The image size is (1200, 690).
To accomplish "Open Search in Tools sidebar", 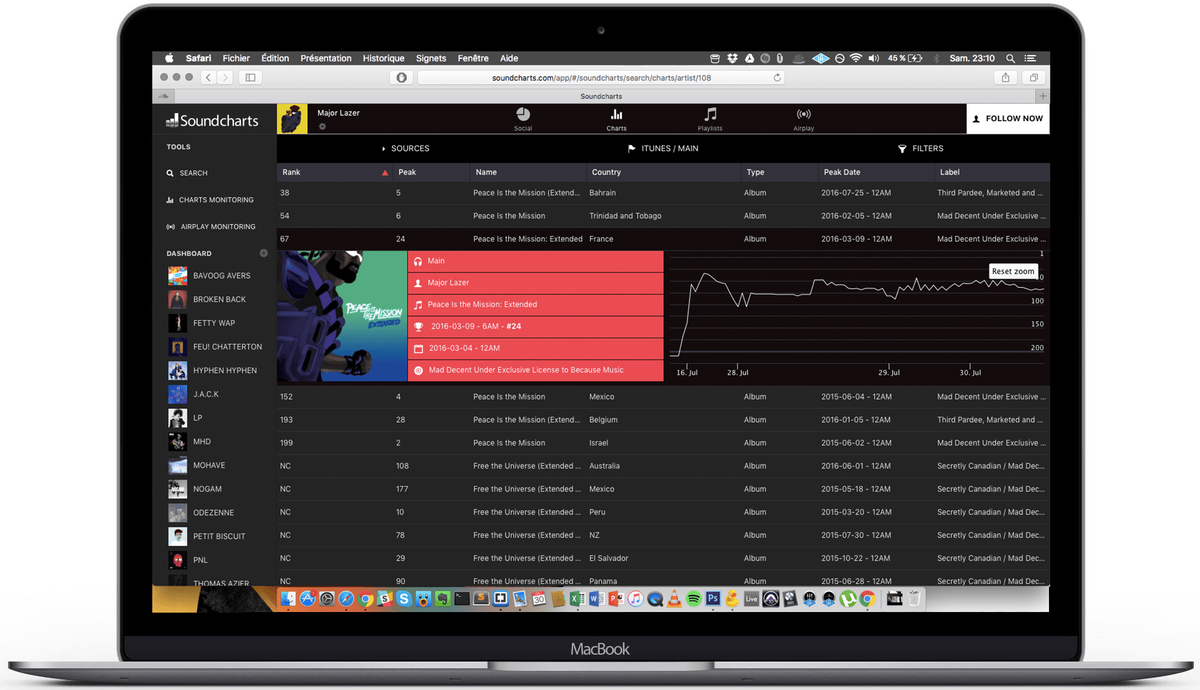I will click(x=187, y=173).
